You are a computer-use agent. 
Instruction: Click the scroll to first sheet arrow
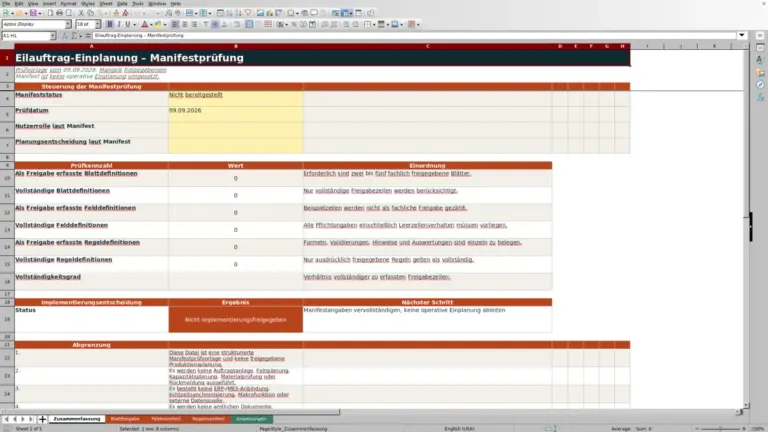(x=6, y=419)
